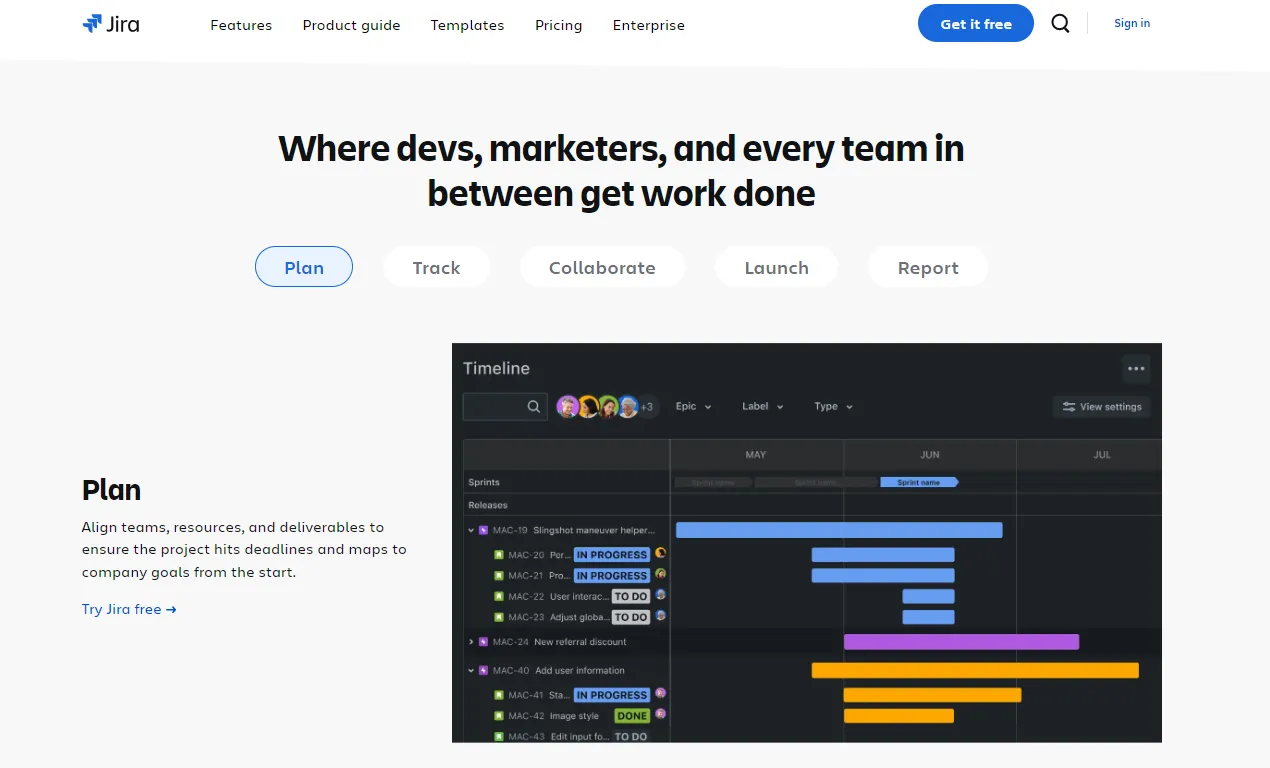Go to the Pricing page
The height and width of the screenshot is (768, 1270).
(558, 25)
